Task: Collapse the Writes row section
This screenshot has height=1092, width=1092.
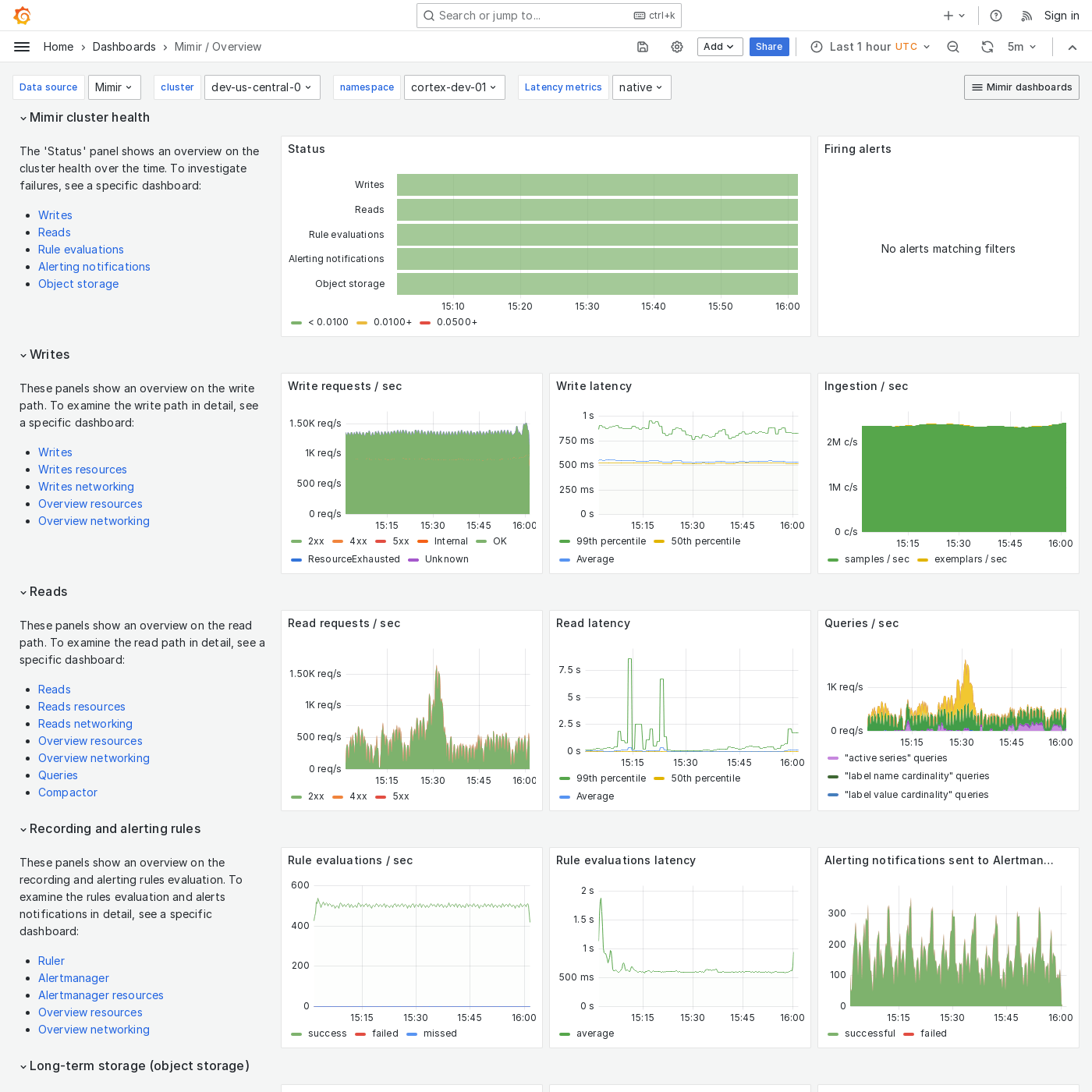Action: [44, 354]
